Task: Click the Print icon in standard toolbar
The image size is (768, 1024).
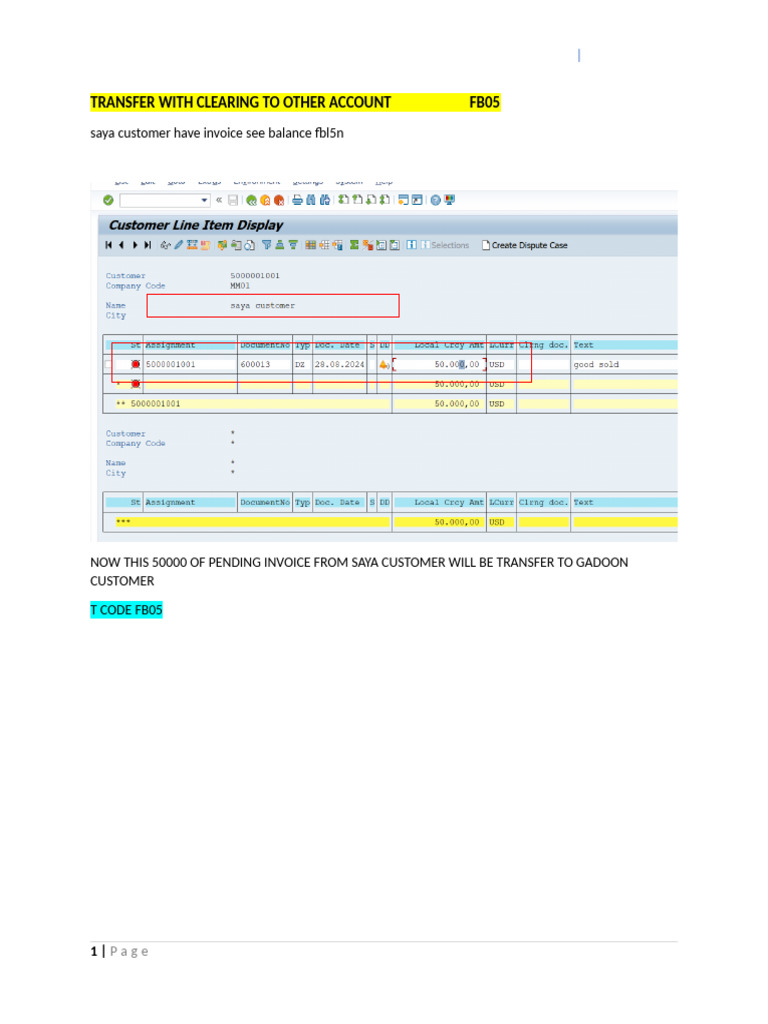Action: point(297,200)
